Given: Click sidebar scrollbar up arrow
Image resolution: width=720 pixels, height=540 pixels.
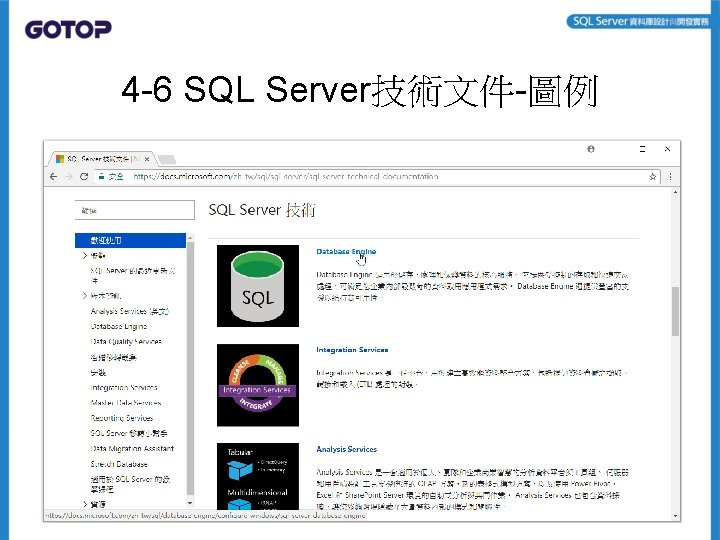Looking at the screenshot, I should tap(190, 238).
